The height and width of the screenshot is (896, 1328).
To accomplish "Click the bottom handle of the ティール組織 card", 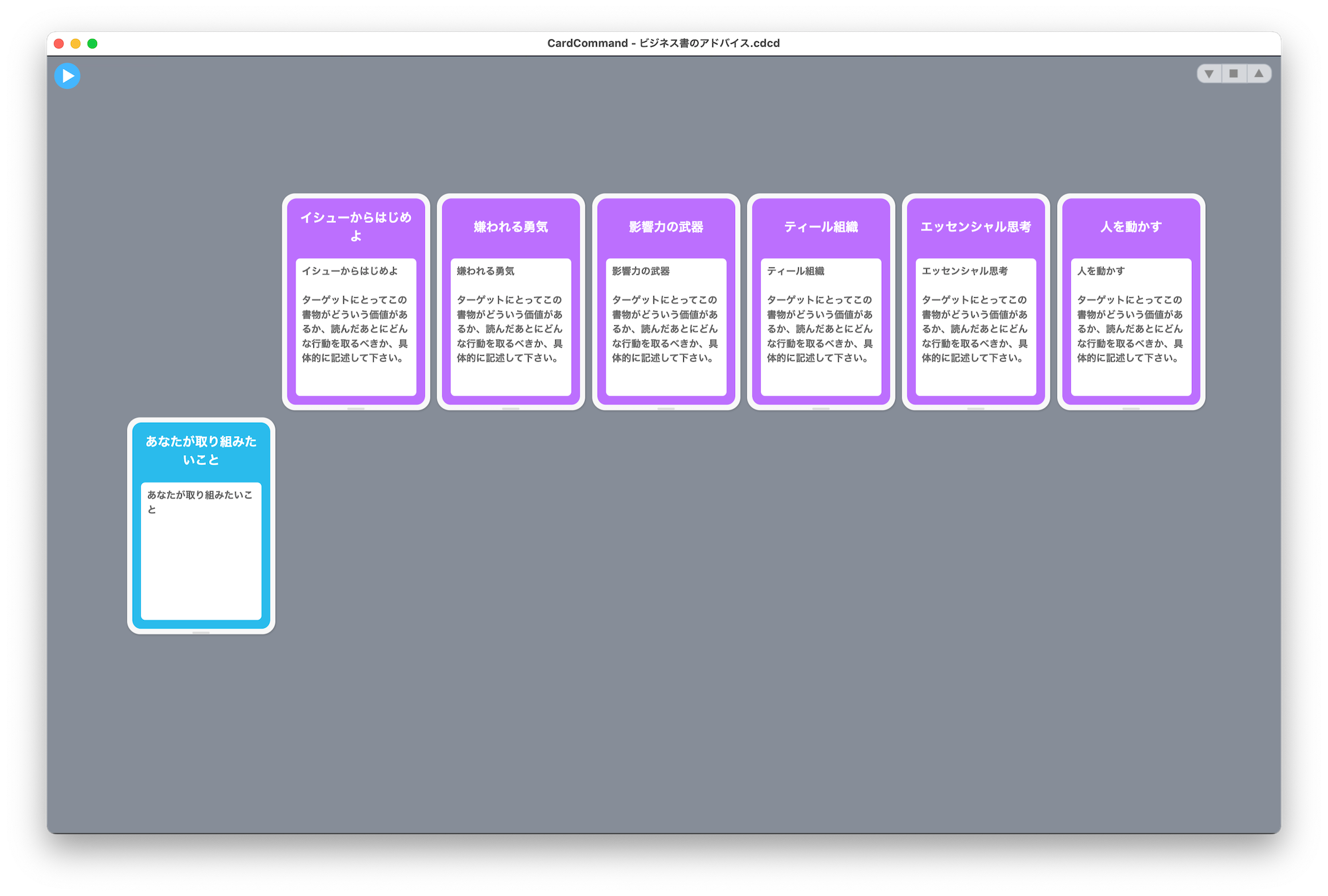I will 821,408.
